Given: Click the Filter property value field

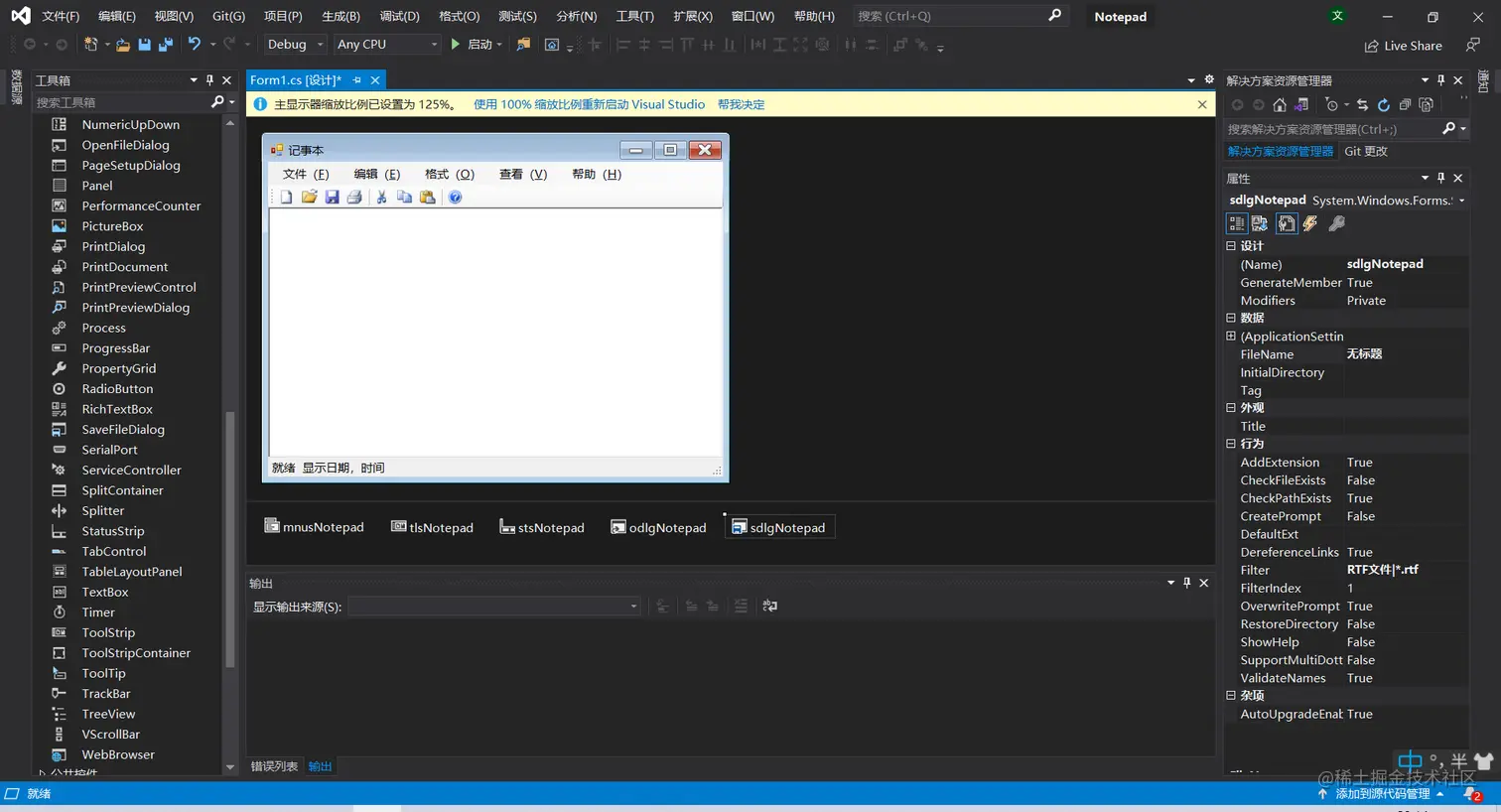Looking at the screenshot, I should pos(1406,570).
